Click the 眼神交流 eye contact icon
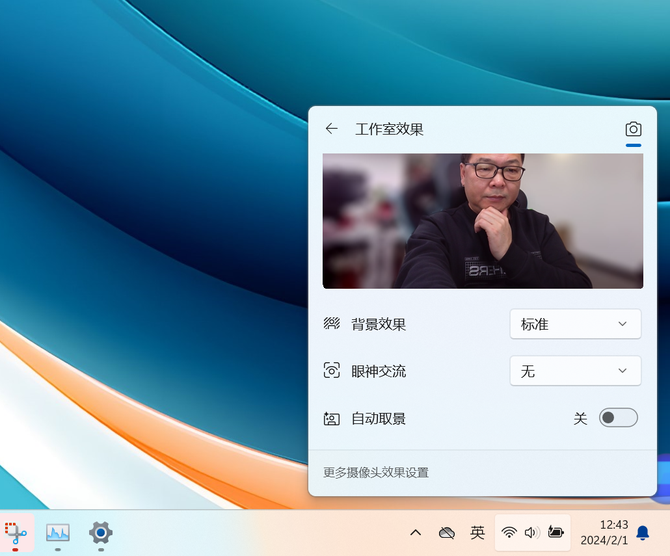The height and width of the screenshot is (556, 670). click(332, 371)
